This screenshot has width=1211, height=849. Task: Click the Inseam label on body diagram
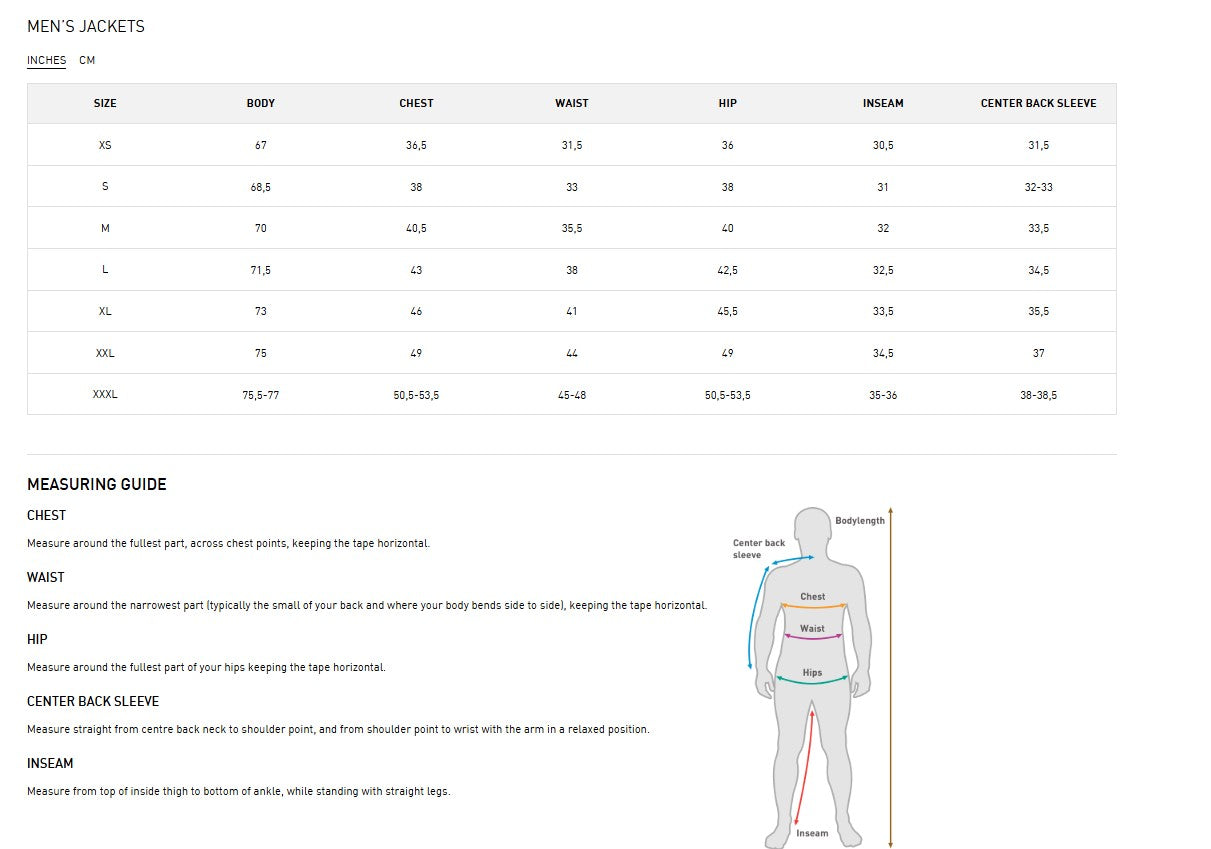(x=812, y=833)
